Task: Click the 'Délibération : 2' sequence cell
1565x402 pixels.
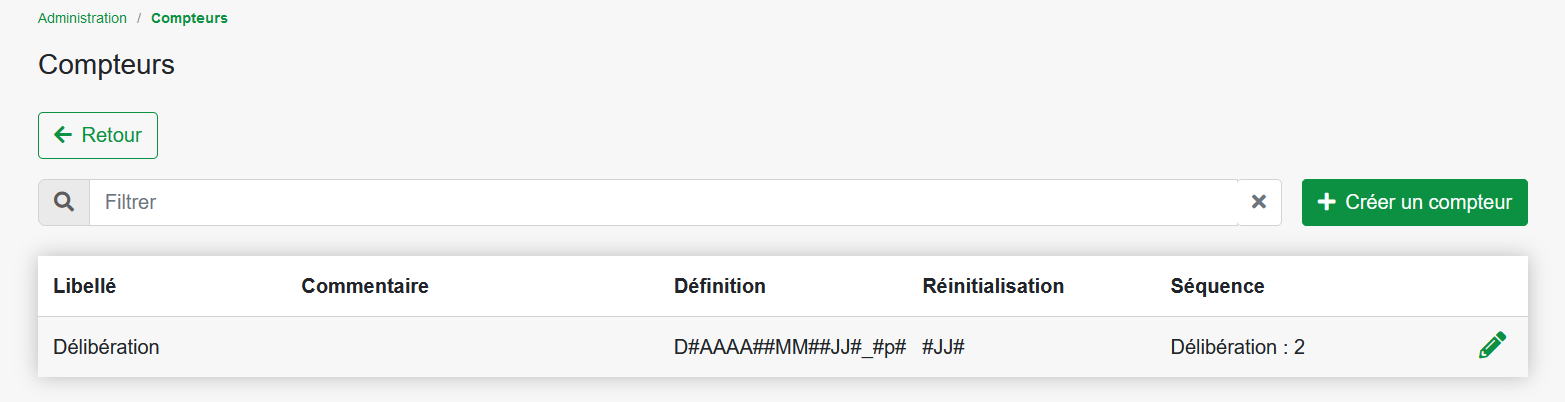Action: point(1237,347)
